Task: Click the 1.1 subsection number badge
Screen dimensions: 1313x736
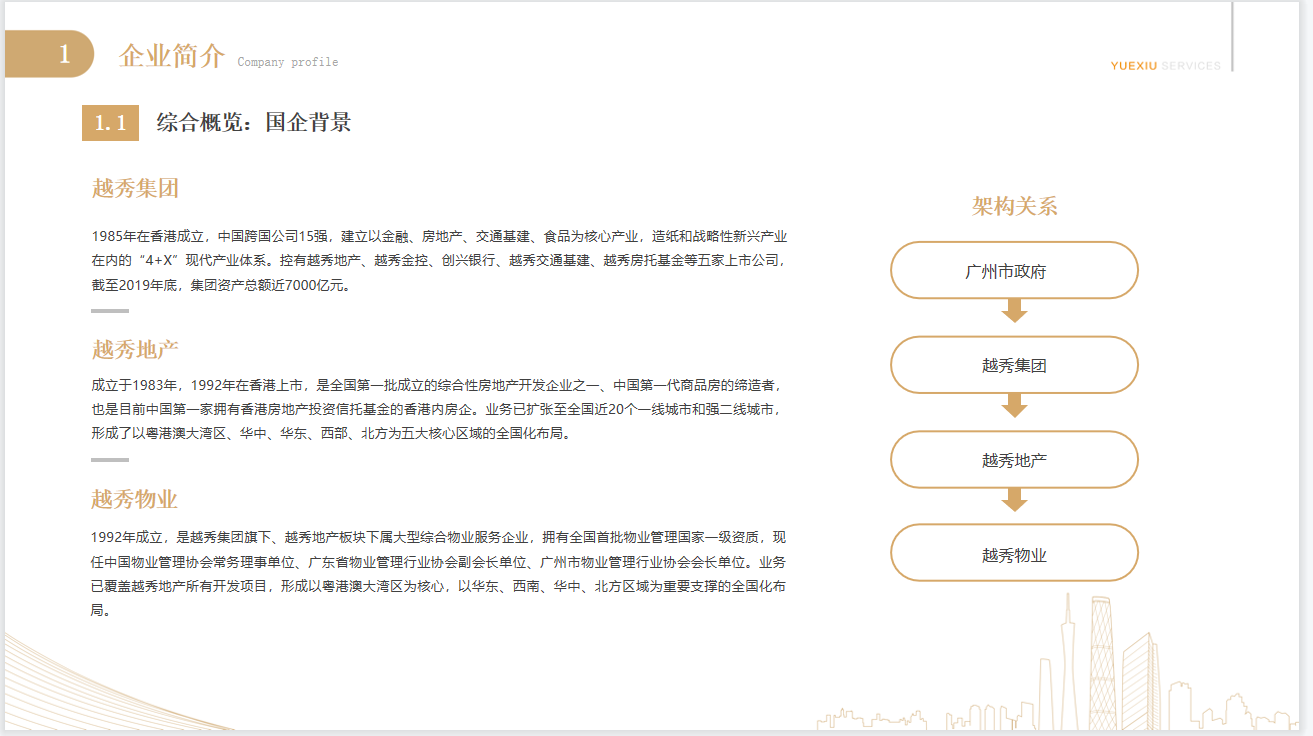Action: click(110, 123)
